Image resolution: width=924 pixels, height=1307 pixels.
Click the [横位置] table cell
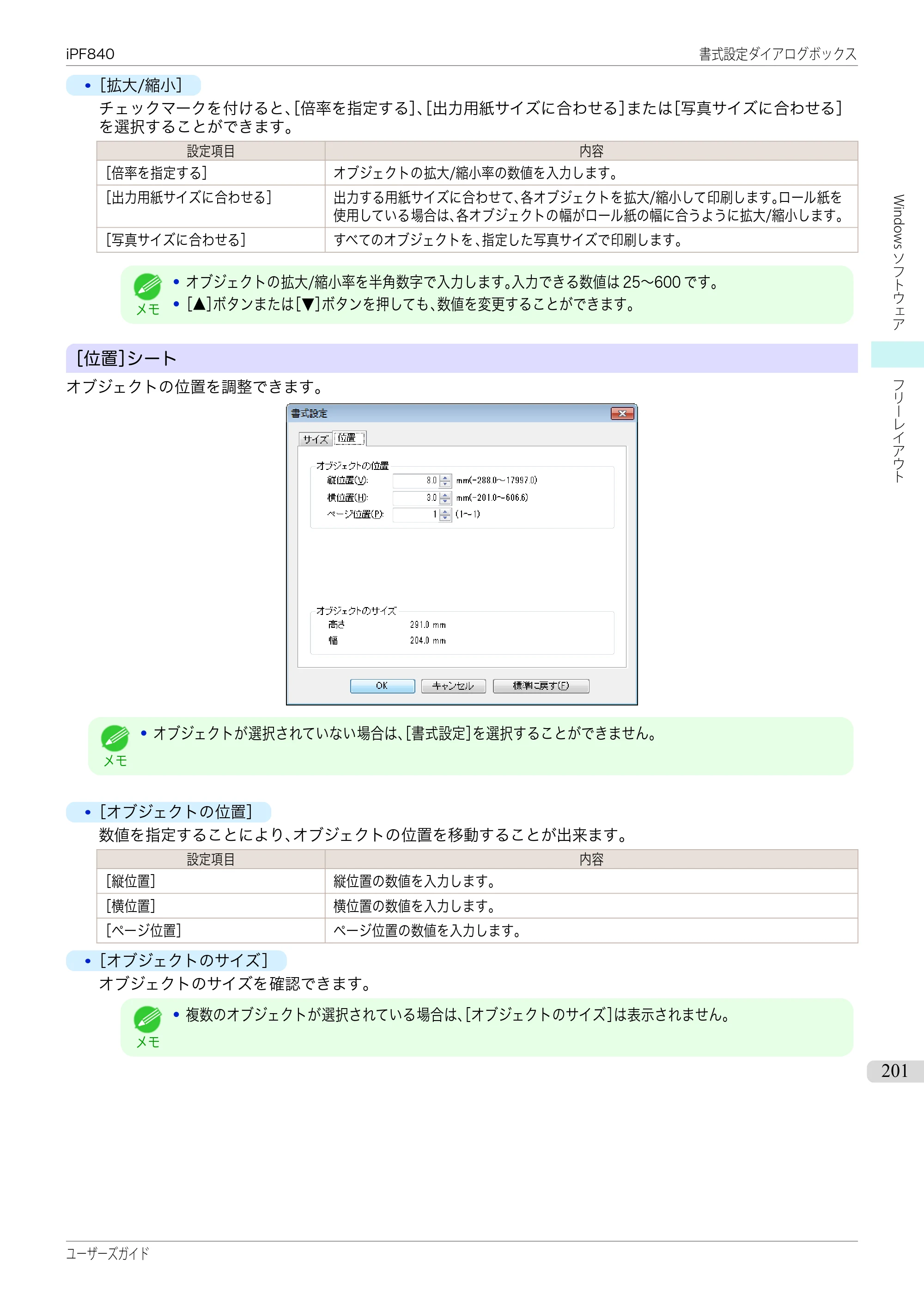tap(211, 906)
